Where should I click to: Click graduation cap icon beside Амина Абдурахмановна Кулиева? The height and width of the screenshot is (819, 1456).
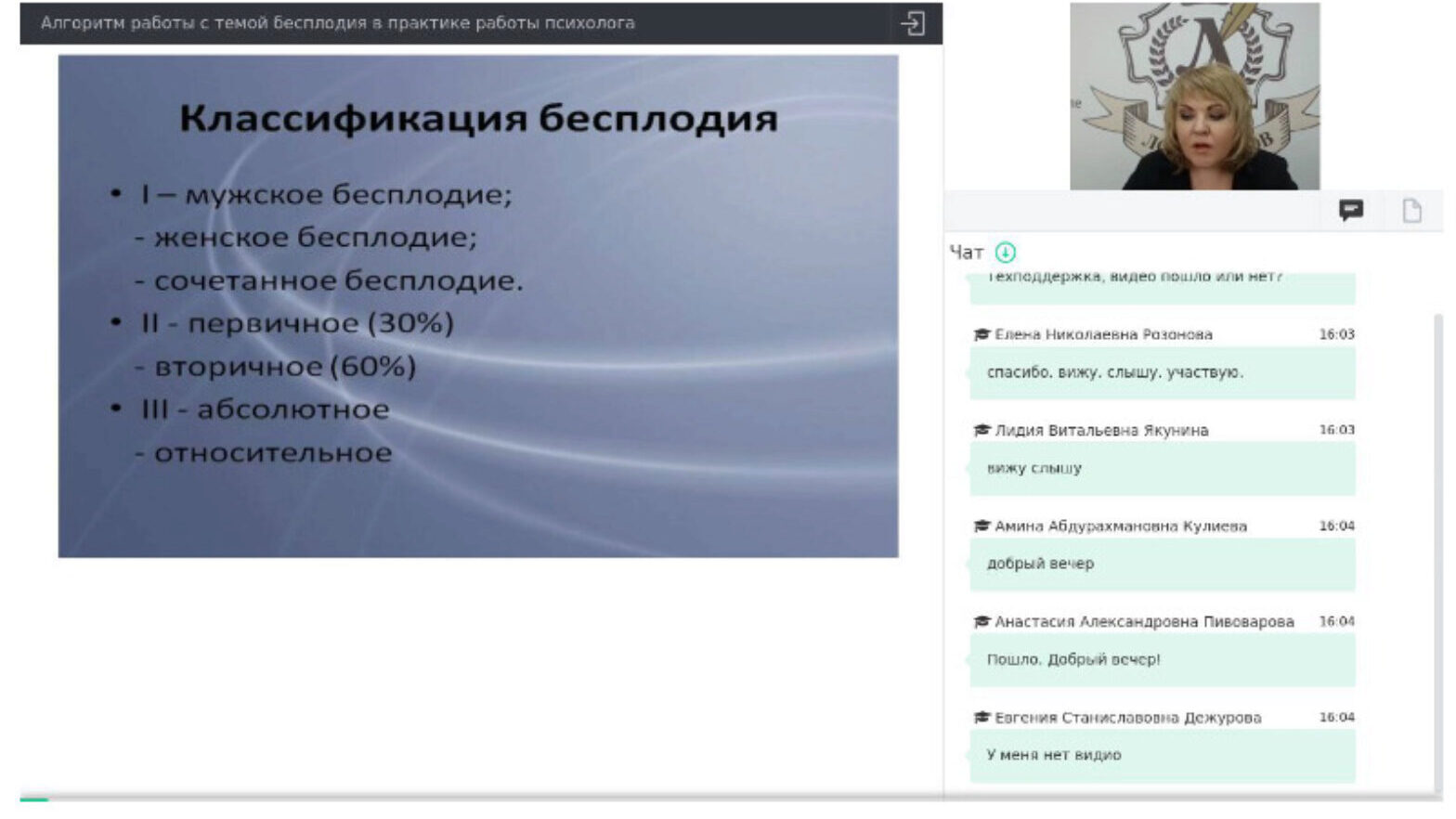pyautogui.click(x=981, y=526)
